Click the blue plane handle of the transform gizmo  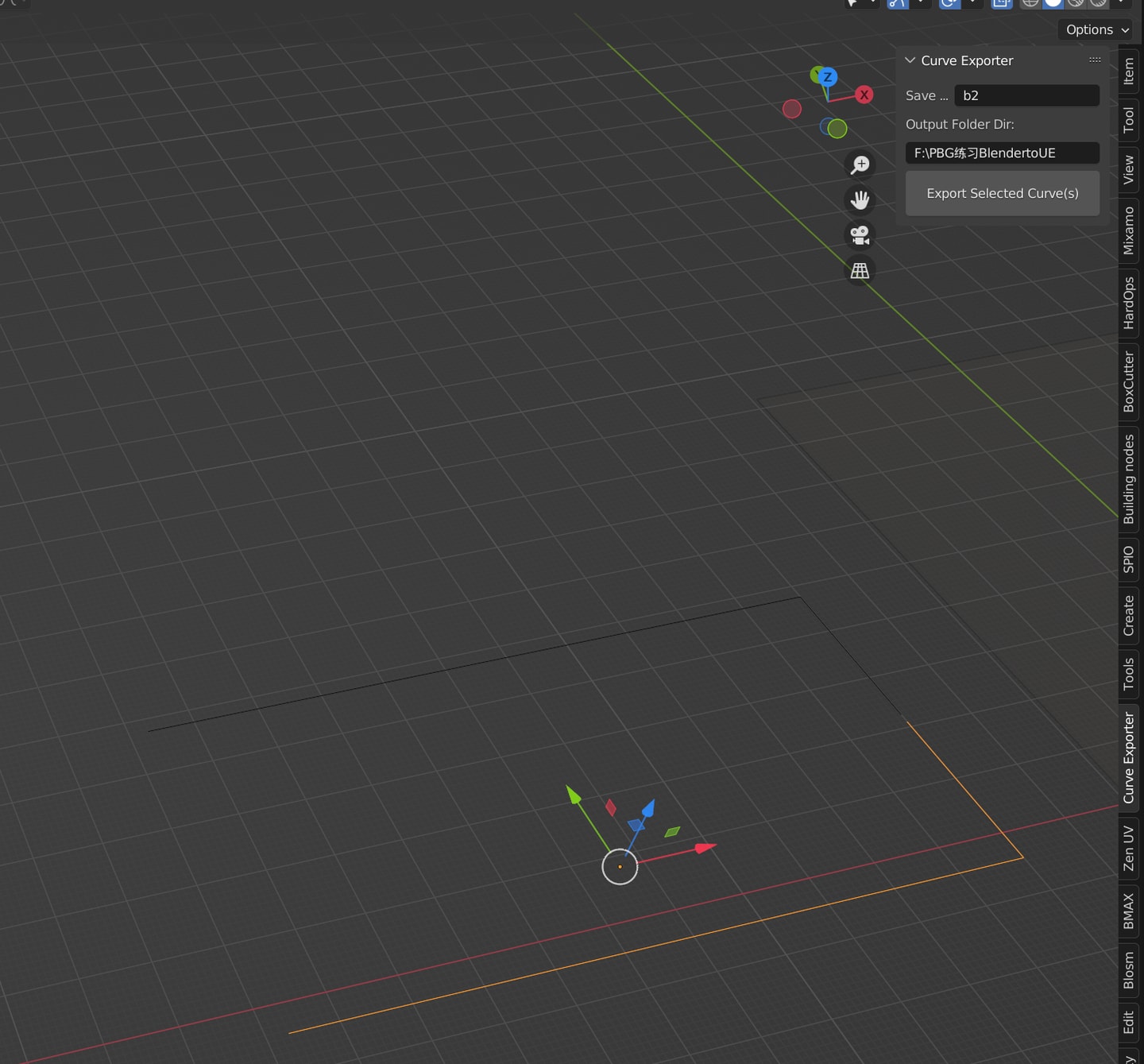pyautogui.click(x=636, y=825)
